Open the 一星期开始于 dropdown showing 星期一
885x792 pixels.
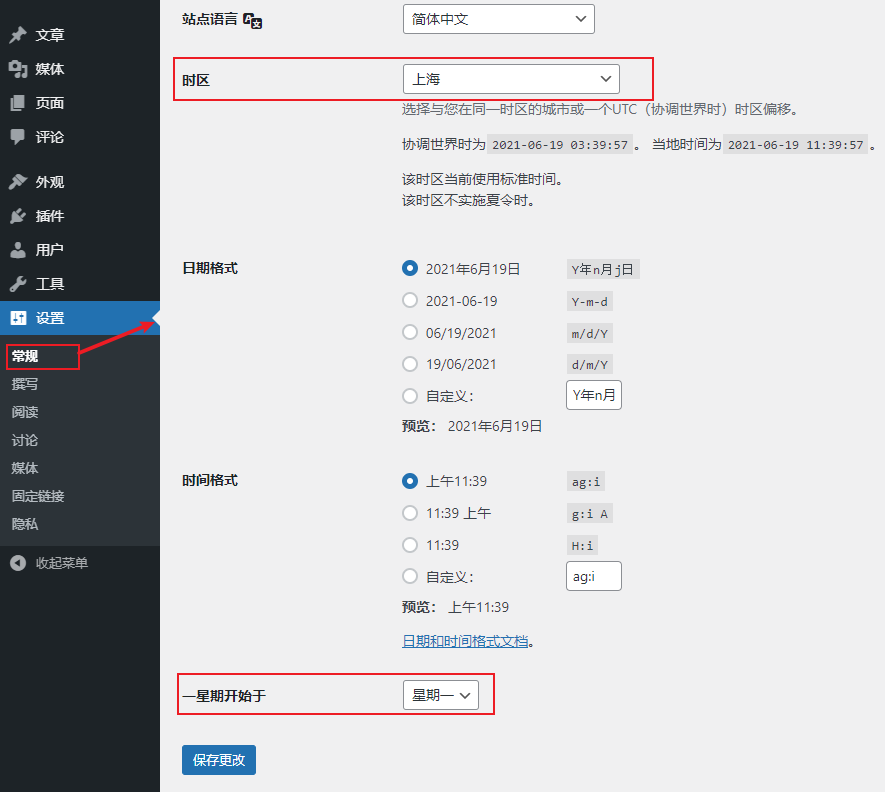click(x=441, y=695)
